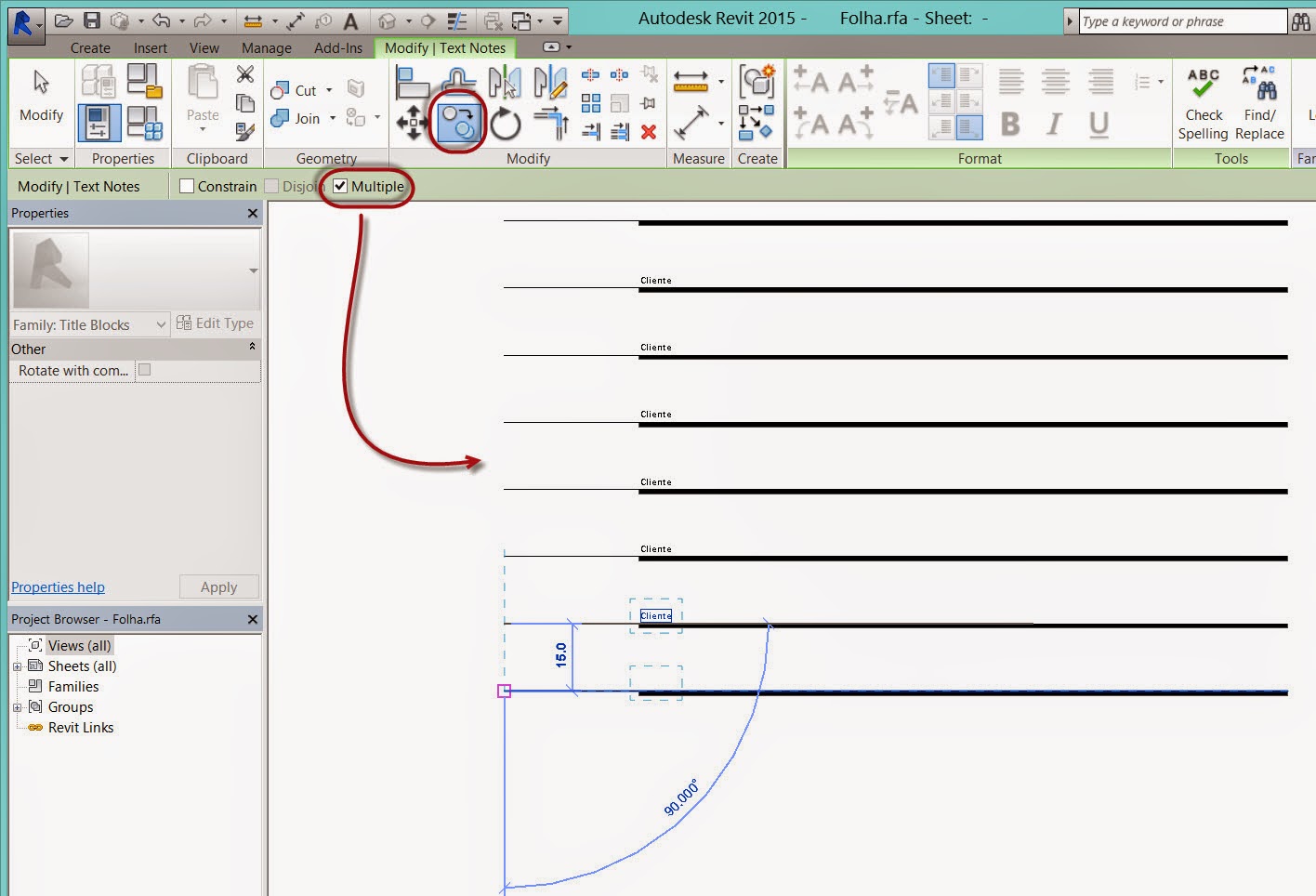The image size is (1316, 896).
Task: Toggle the Rotate with component checkbox
Action: [x=145, y=369]
